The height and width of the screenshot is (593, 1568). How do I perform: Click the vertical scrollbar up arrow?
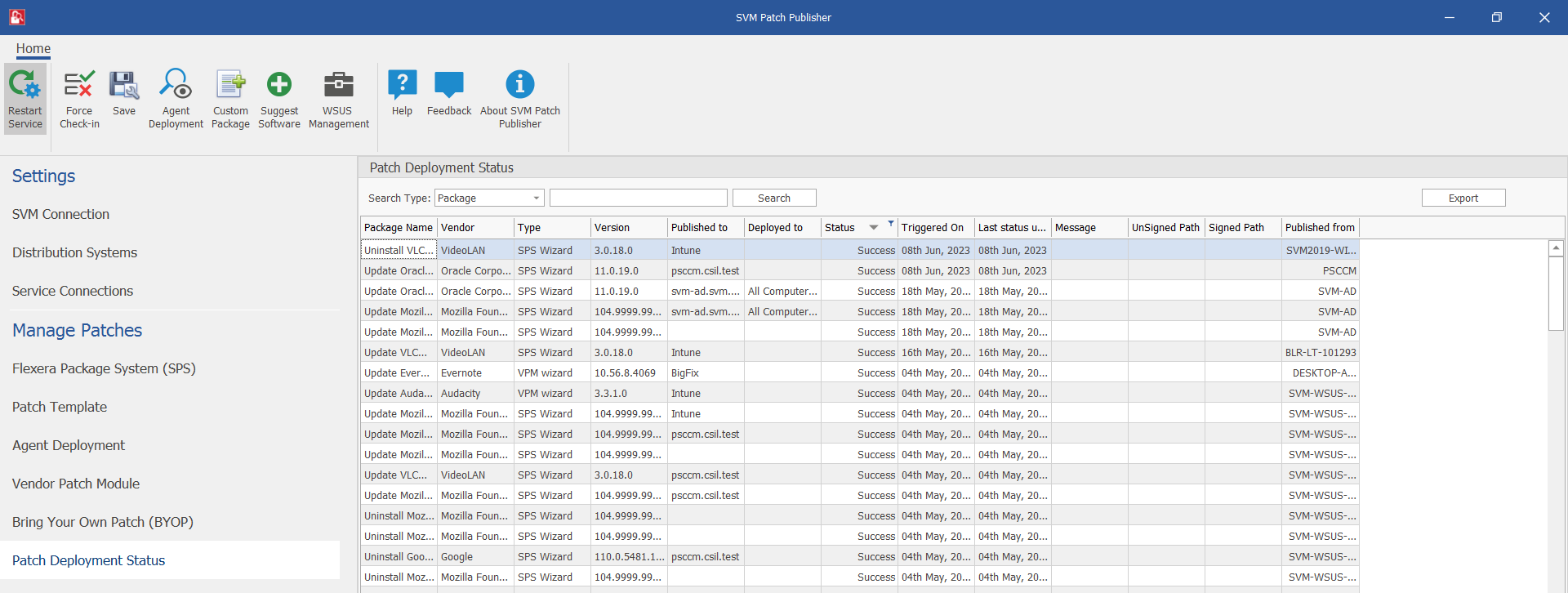(x=1556, y=248)
